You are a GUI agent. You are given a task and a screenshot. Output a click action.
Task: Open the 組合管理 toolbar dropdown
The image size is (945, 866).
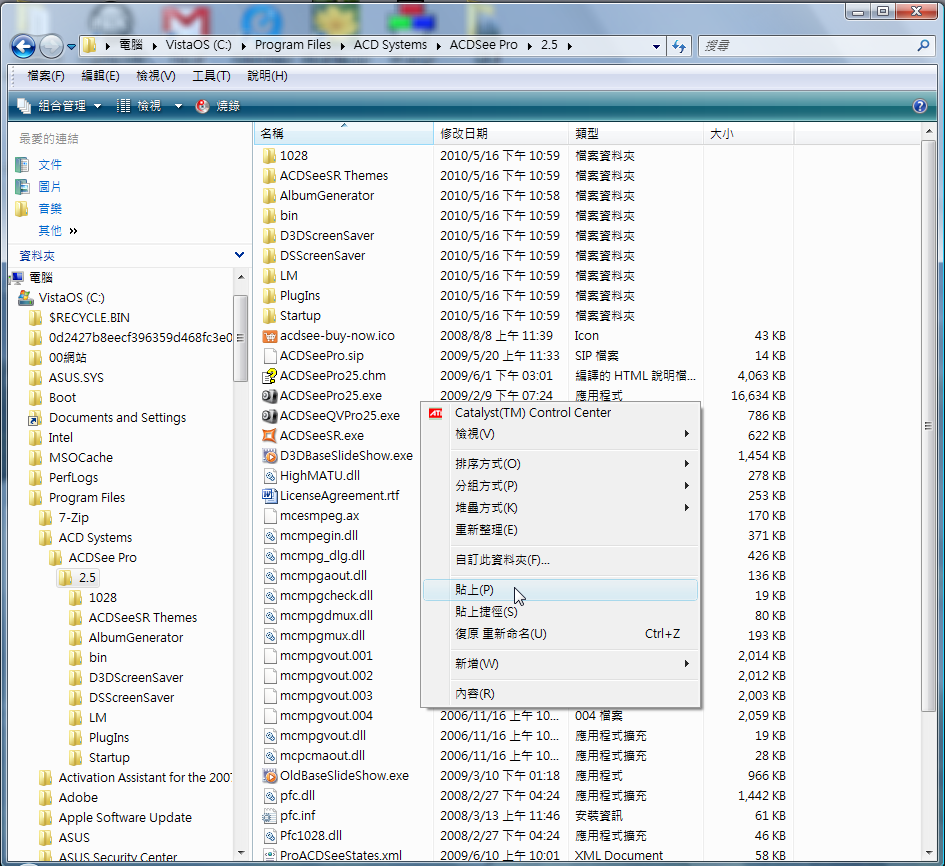59,106
